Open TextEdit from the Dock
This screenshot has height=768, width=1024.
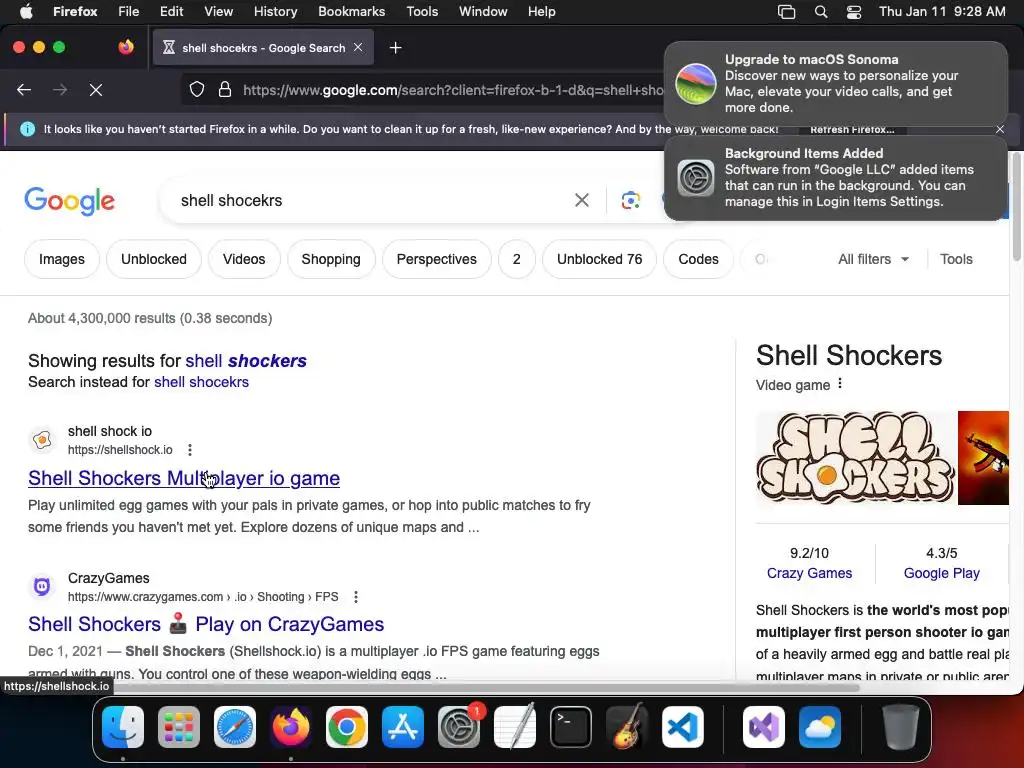[x=515, y=727]
